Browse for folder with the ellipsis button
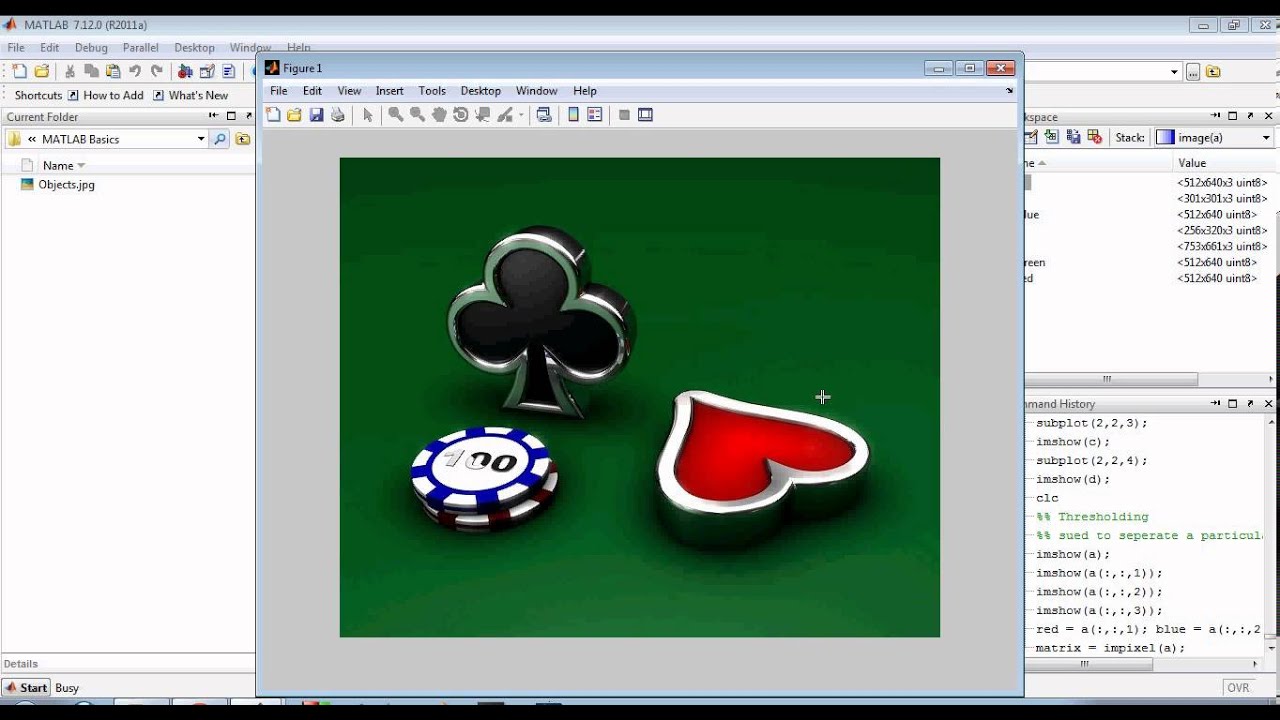This screenshot has height=720, width=1280. pyautogui.click(x=1193, y=71)
